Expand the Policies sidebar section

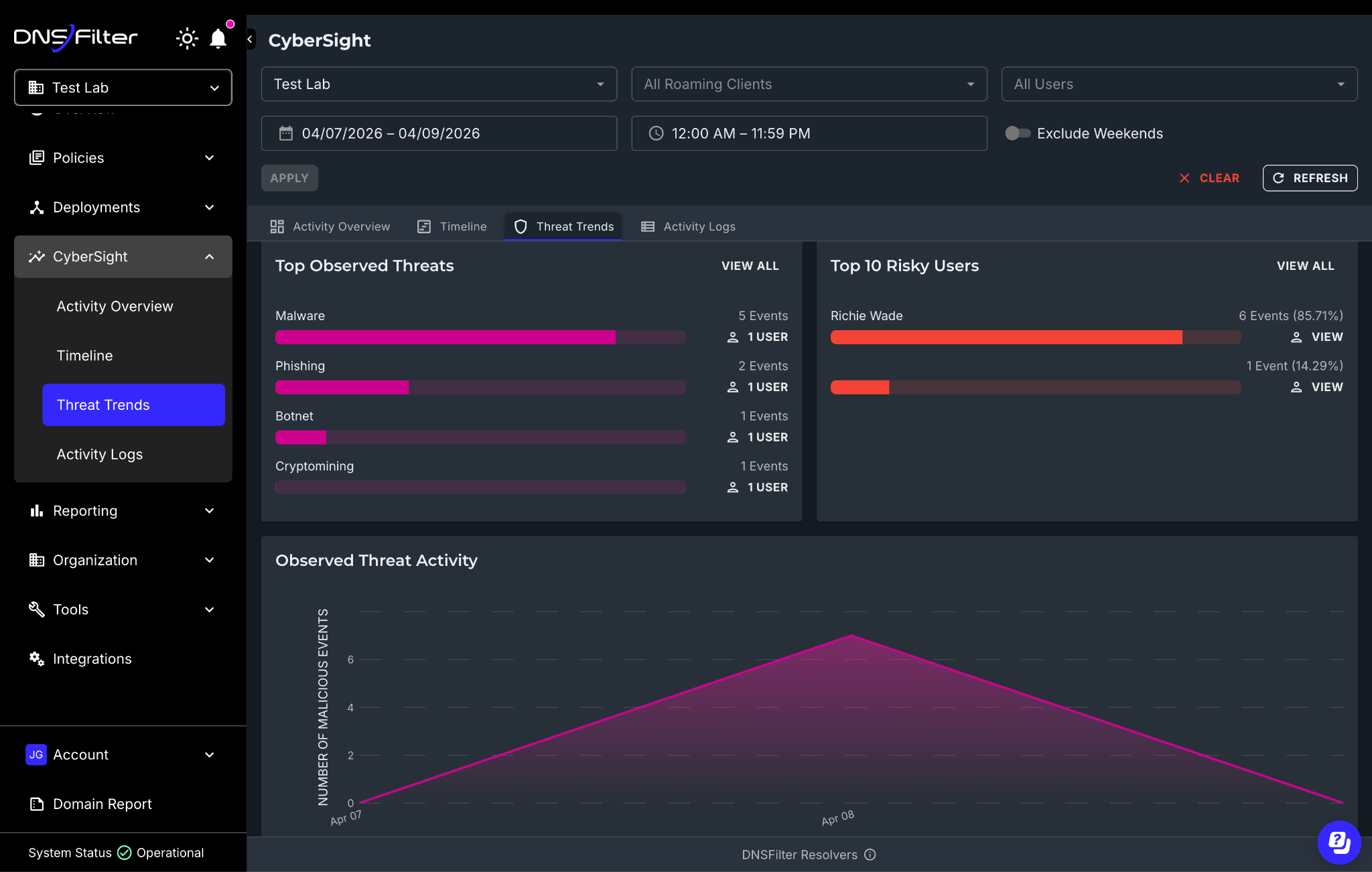pyautogui.click(x=123, y=158)
